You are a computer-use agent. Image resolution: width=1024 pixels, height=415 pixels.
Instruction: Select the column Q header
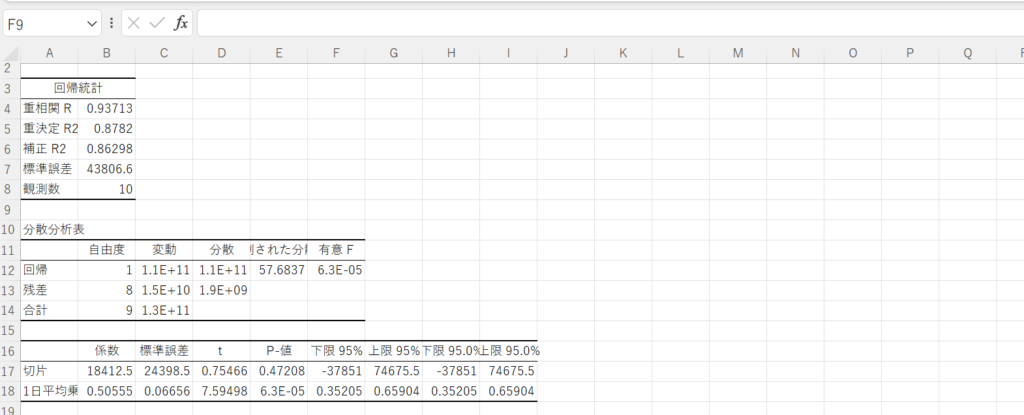click(967, 52)
